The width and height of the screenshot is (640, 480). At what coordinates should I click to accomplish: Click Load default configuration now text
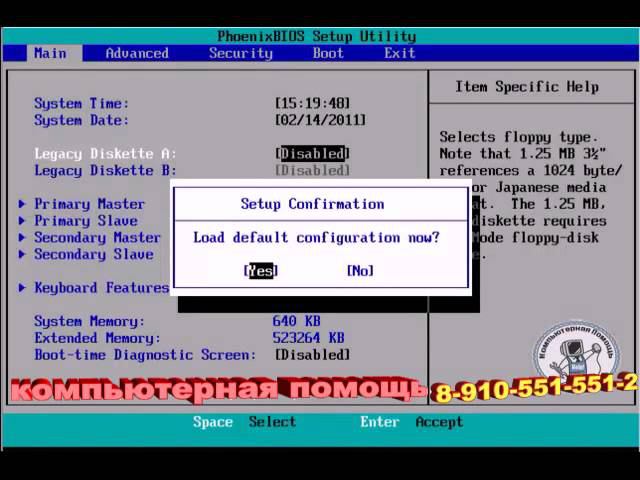[316, 238]
